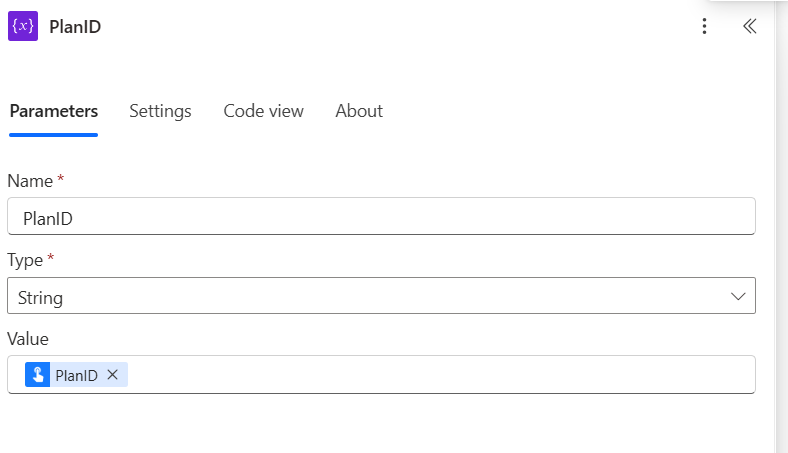Viewport: 788px width, 453px height.
Task: Open the three-dot more options menu
Action: pyautogui.click(x=705, y=27)
